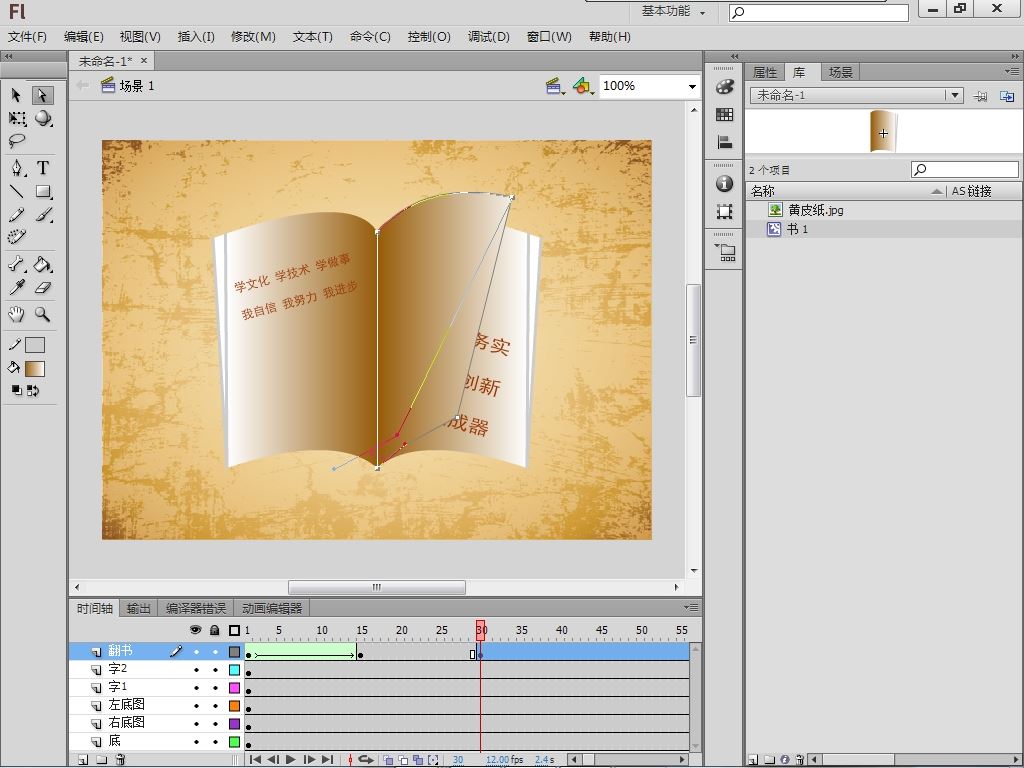The height and width of the screenshot is (768, 1024).
Task: Go to first frame button
Action: pyautogui.click(x=255, y=760)
